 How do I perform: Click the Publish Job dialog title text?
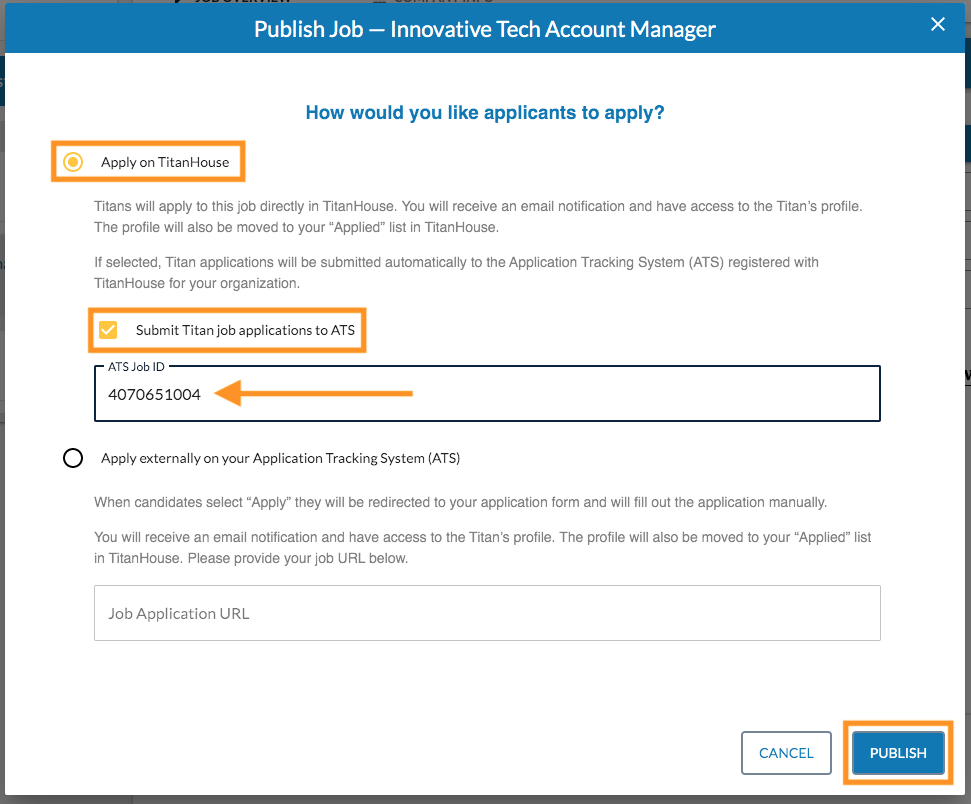coord(485,29)
